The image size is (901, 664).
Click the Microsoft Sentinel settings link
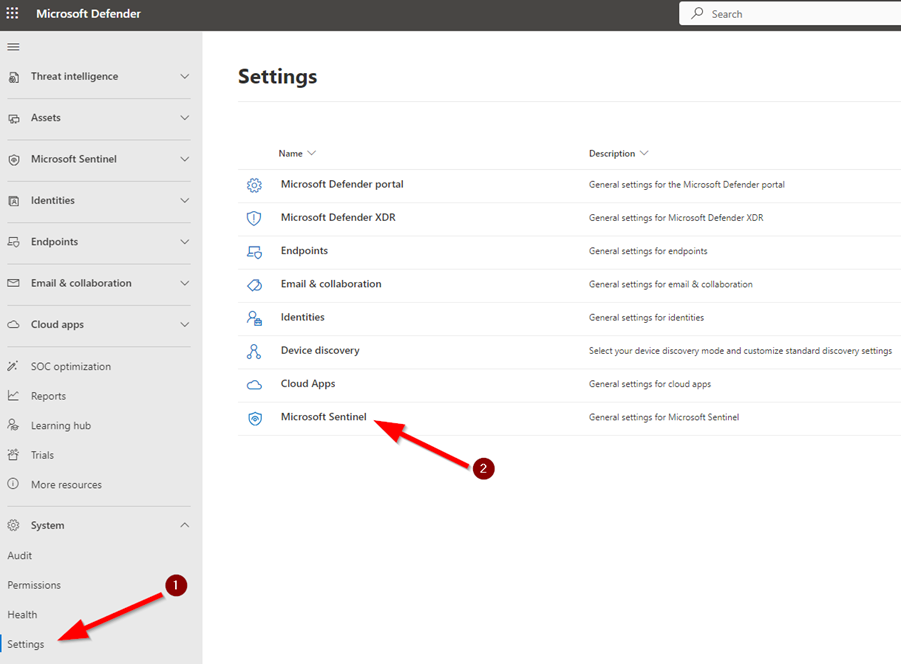[323, 417]
